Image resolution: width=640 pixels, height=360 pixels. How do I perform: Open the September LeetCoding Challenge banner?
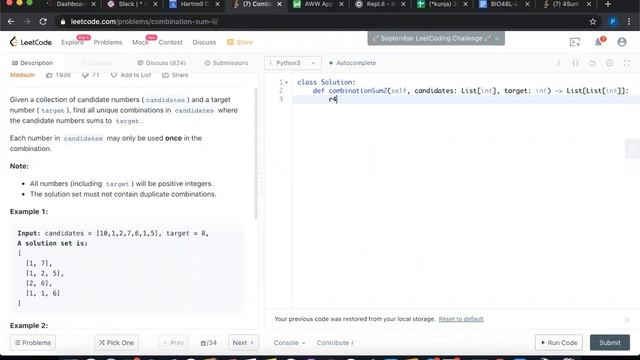431,38
